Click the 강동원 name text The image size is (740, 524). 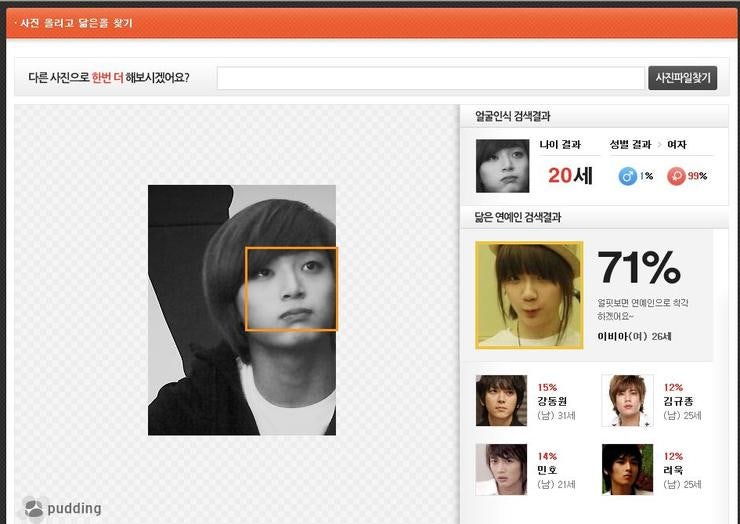(553, 401)
